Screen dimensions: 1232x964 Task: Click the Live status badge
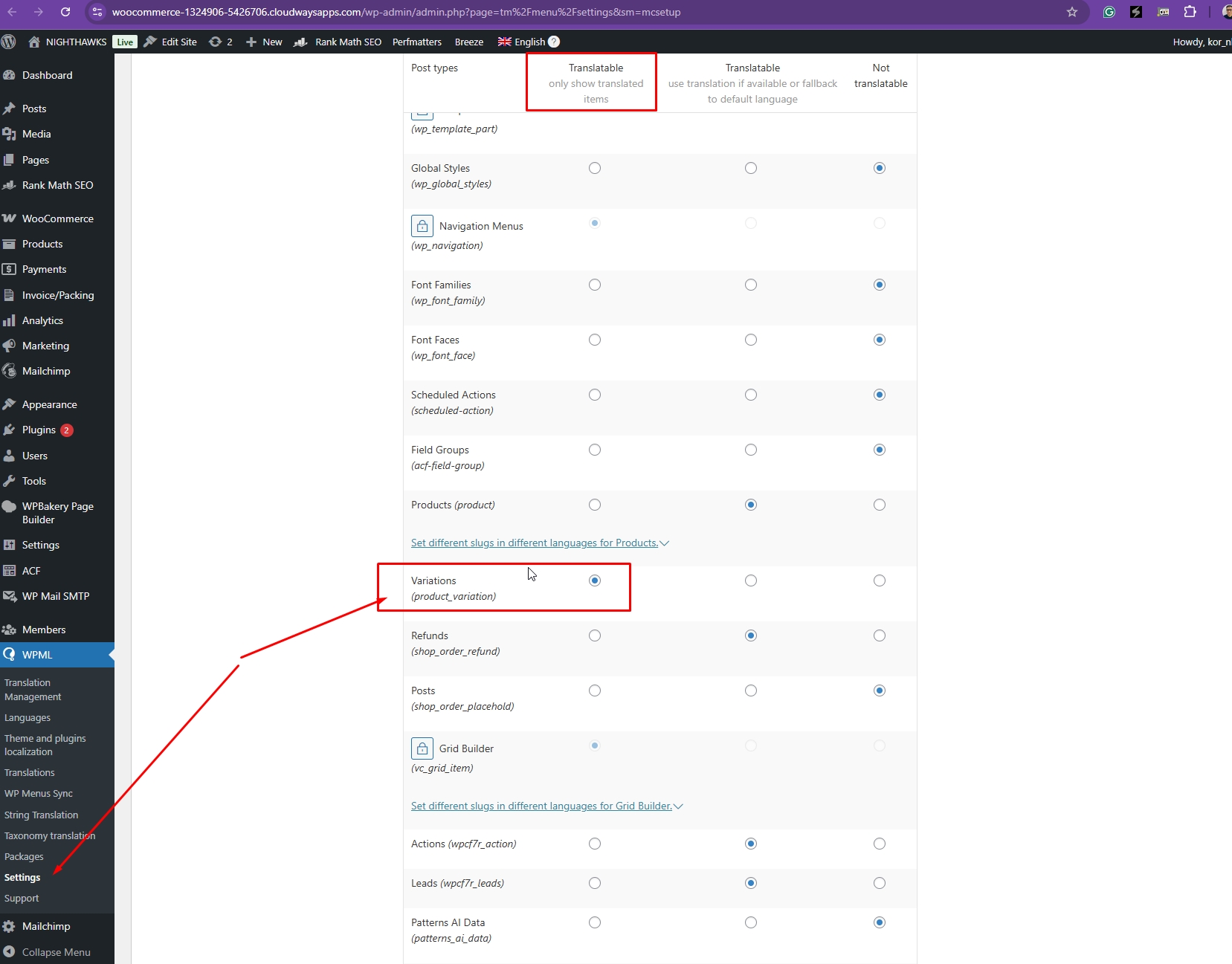125,42
